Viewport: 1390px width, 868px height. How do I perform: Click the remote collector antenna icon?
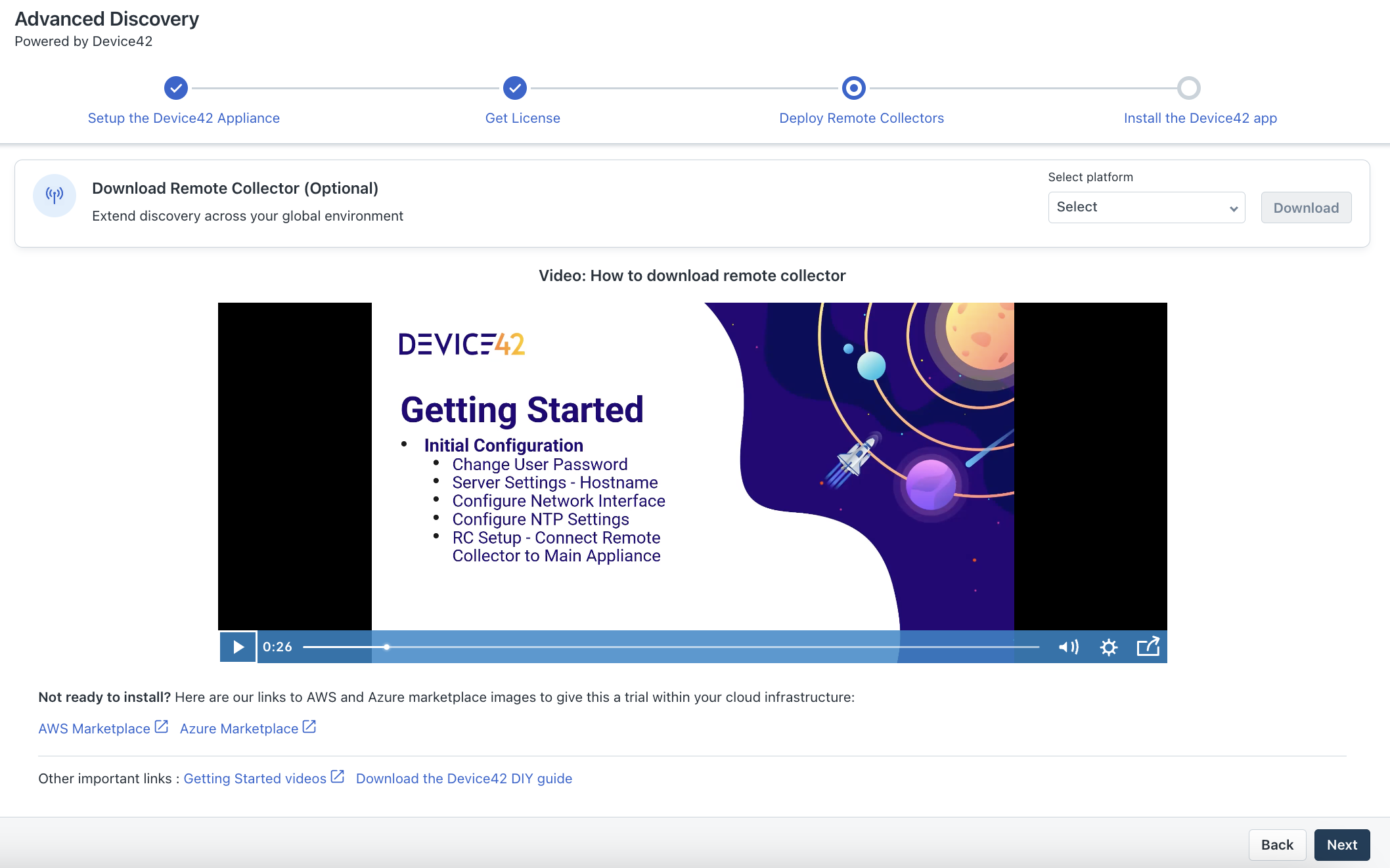coord(55,195)
